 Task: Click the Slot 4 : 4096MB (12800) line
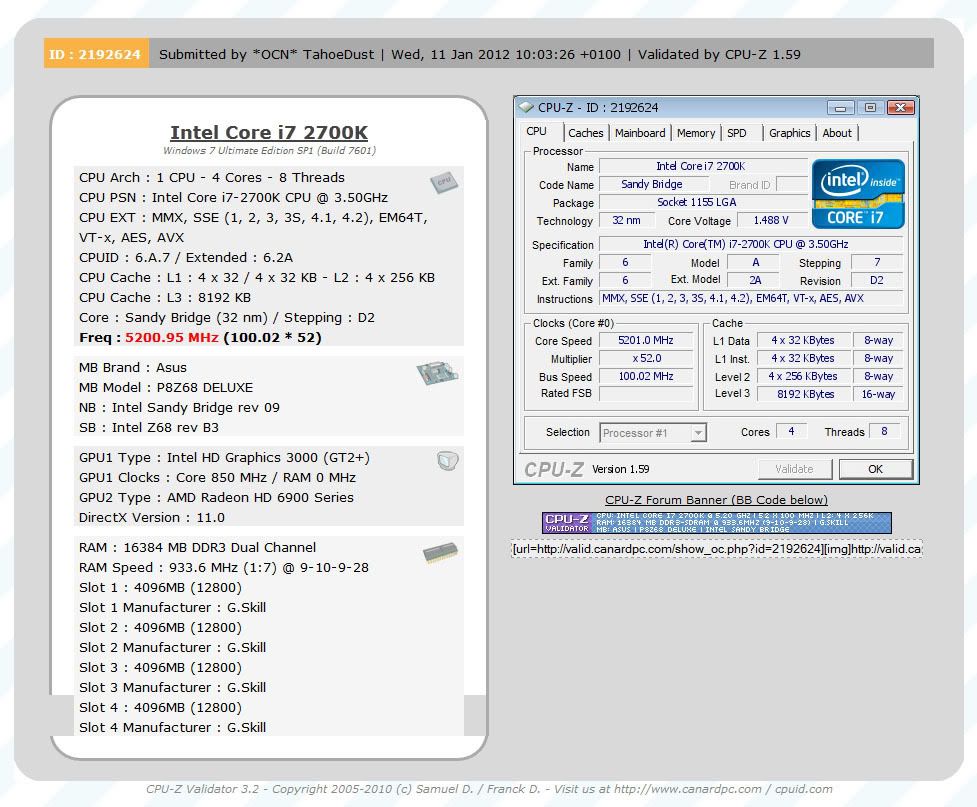160,708
